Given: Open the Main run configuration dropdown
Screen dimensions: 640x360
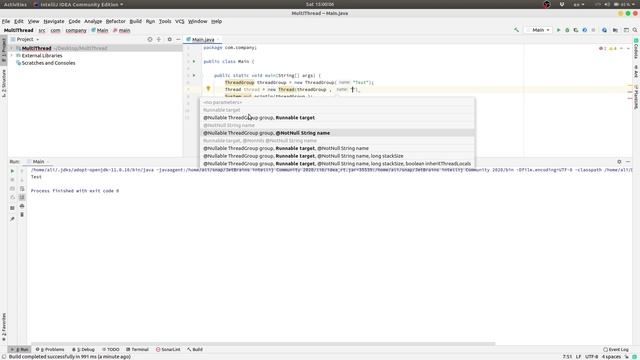Looking at the screenshot, I should click(x=538, y=30).
